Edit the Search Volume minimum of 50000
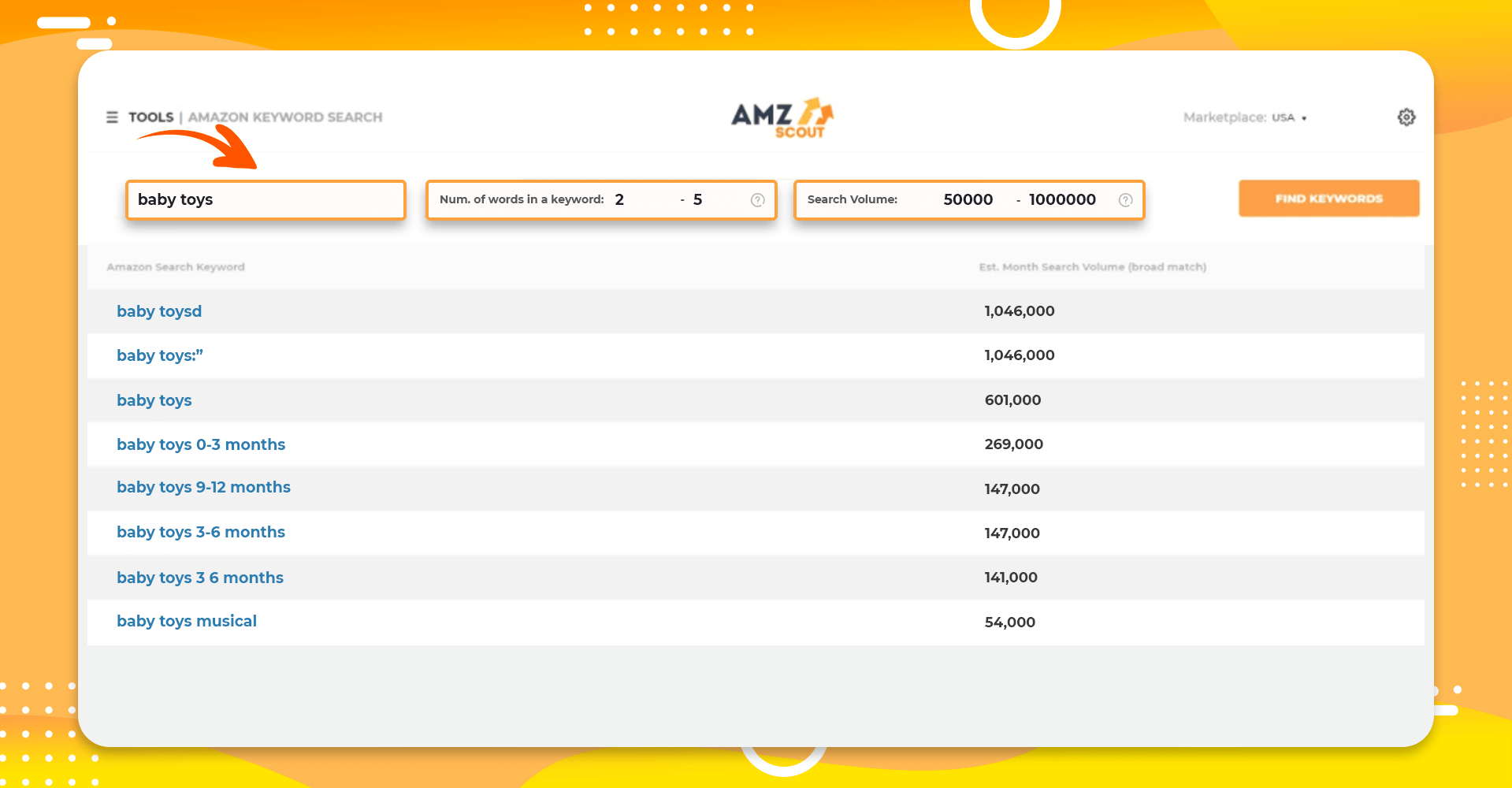The height and width of the screenshot is (788, 1512). [968, 199]
